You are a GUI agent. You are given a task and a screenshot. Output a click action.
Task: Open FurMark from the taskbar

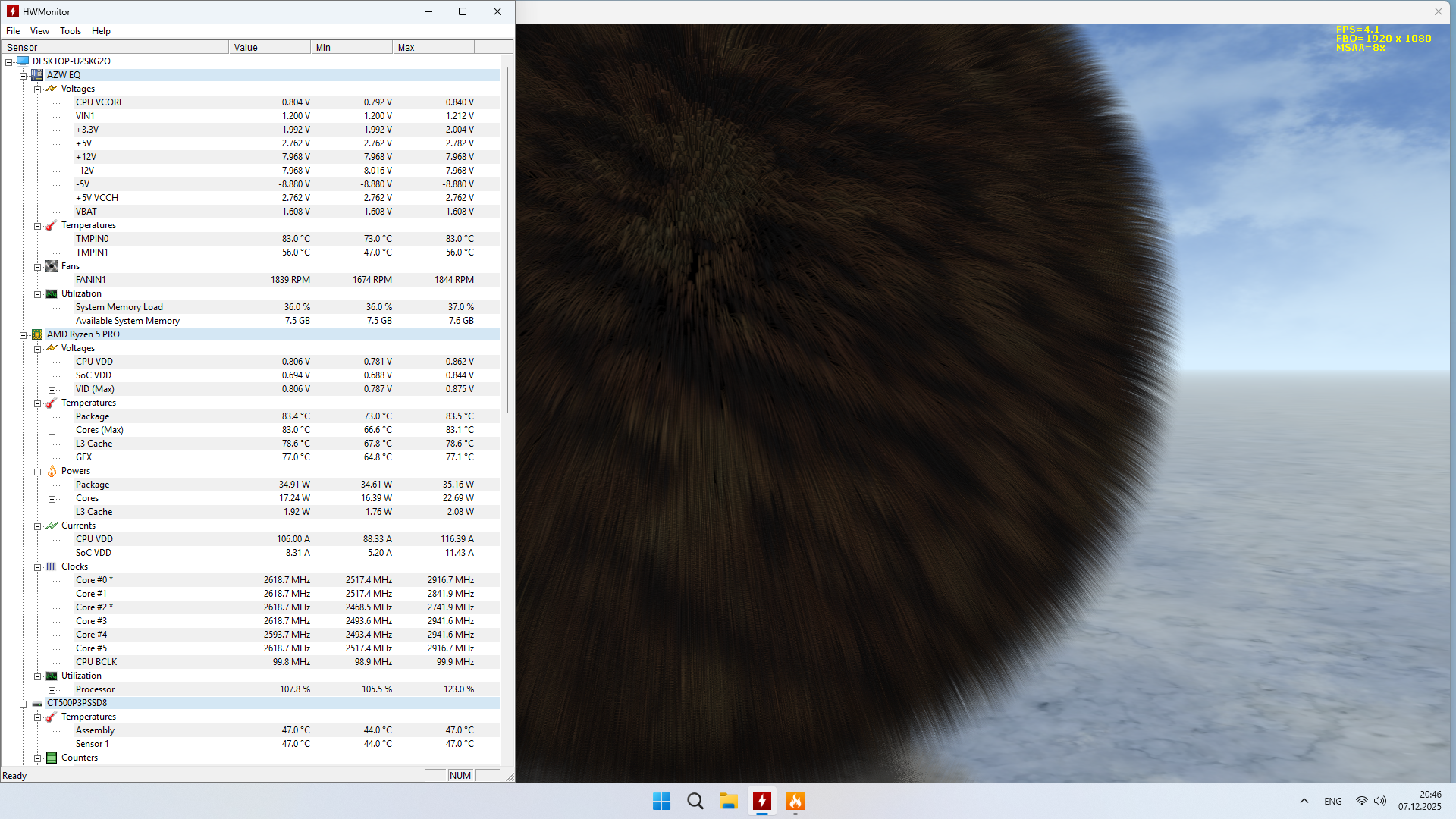pyautogui.click(x=795, y=801)
